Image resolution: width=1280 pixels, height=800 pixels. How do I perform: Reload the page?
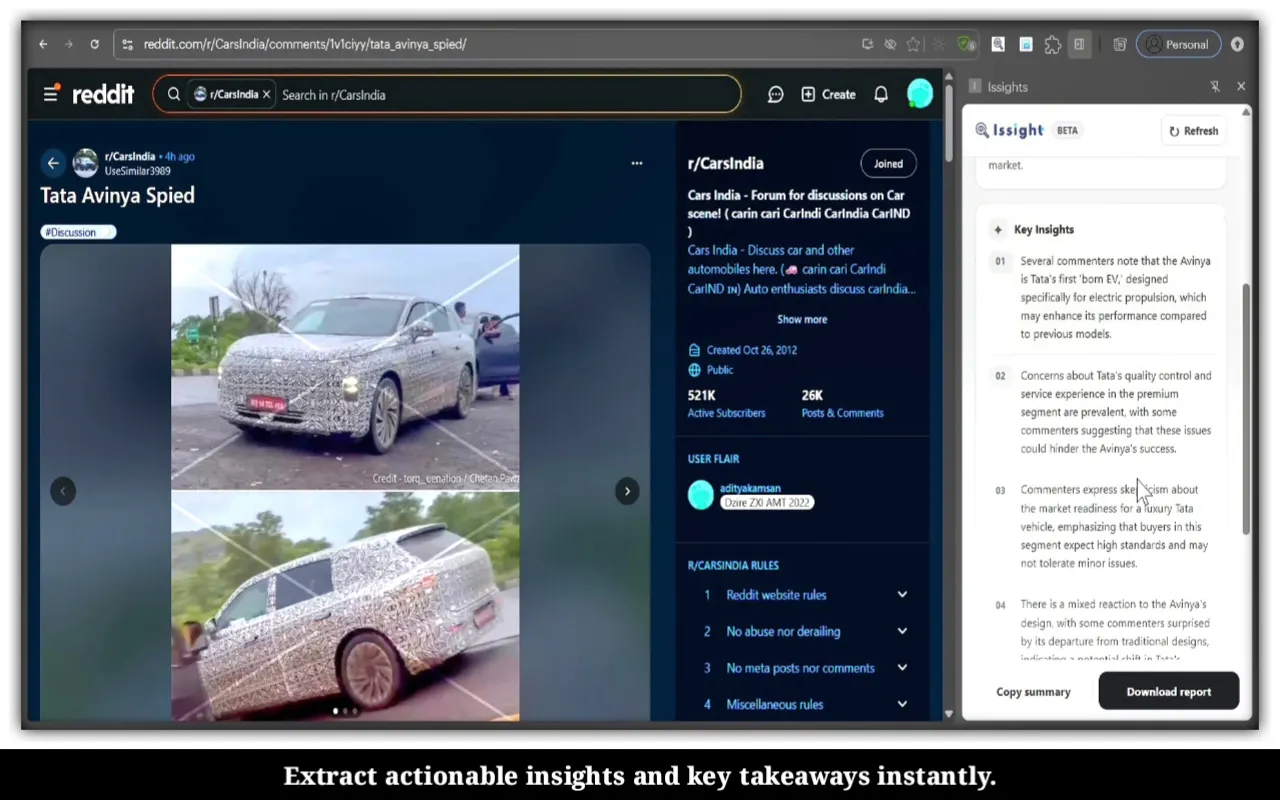coord(94,44)
